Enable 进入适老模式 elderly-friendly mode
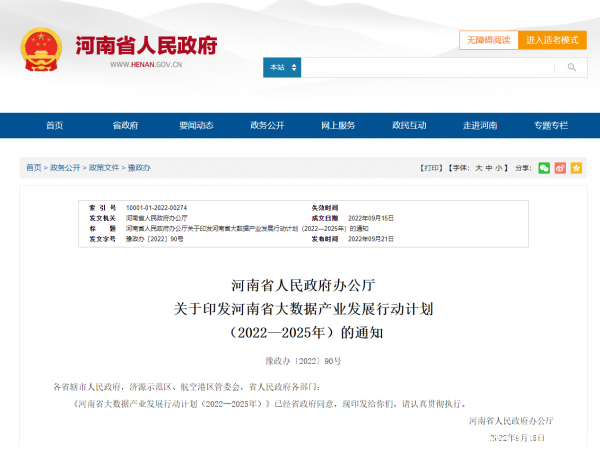Viewport: 600px width, 455px height. 552,40
